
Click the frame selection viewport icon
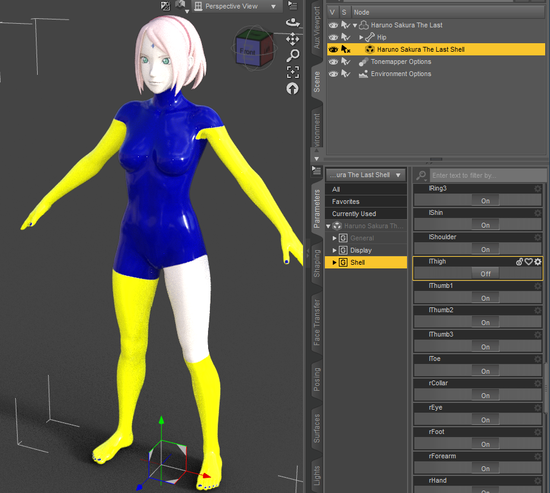293,72
